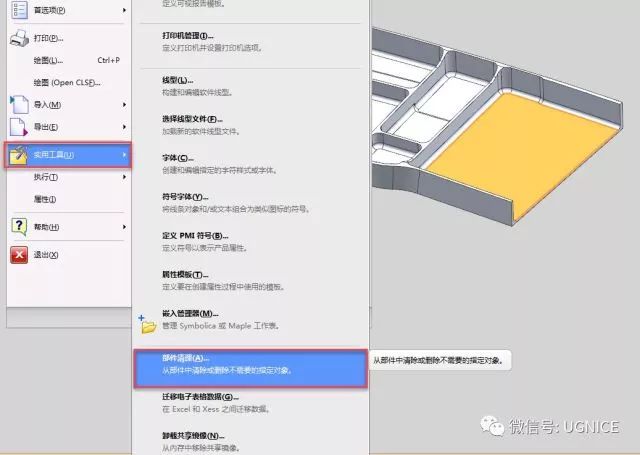The width and height of the screenshot is (640, 455).
Task: Click the Utilities (实用工具) icon
Action: click(18, 154)
